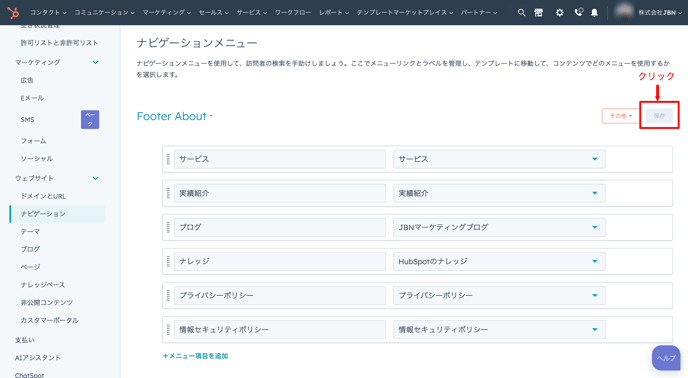Open ページ in the sidebar
This screenshot has width=688, height=378.
point(30,267)
